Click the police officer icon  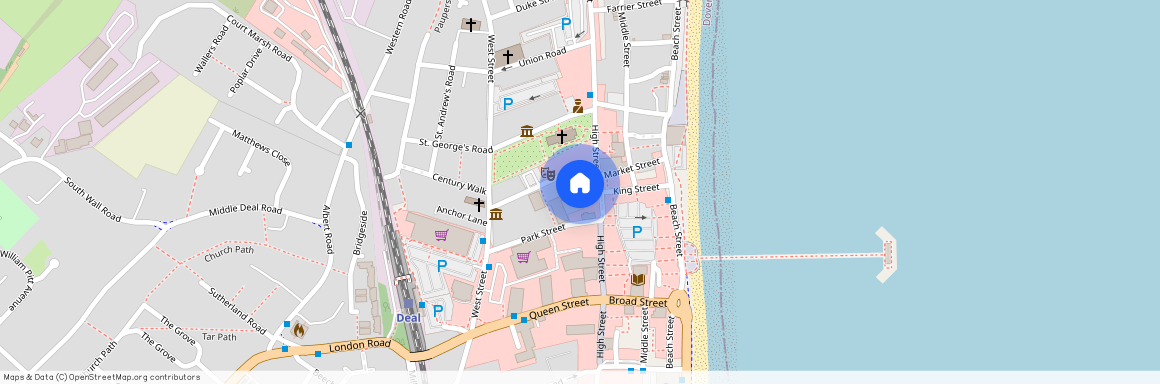578,106
